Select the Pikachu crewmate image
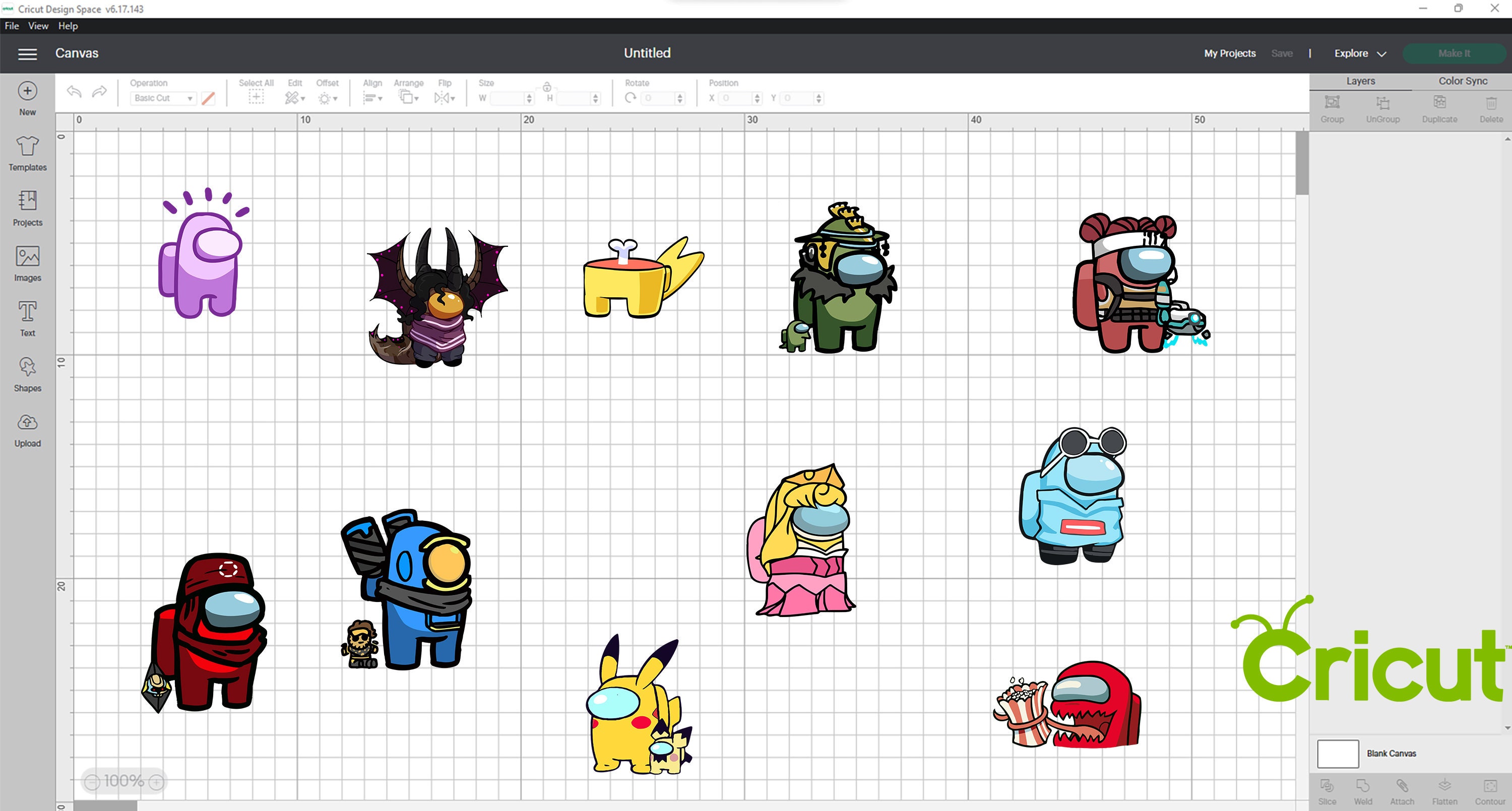This screenshot has height=811, width=1512. [x=640, y=705]
